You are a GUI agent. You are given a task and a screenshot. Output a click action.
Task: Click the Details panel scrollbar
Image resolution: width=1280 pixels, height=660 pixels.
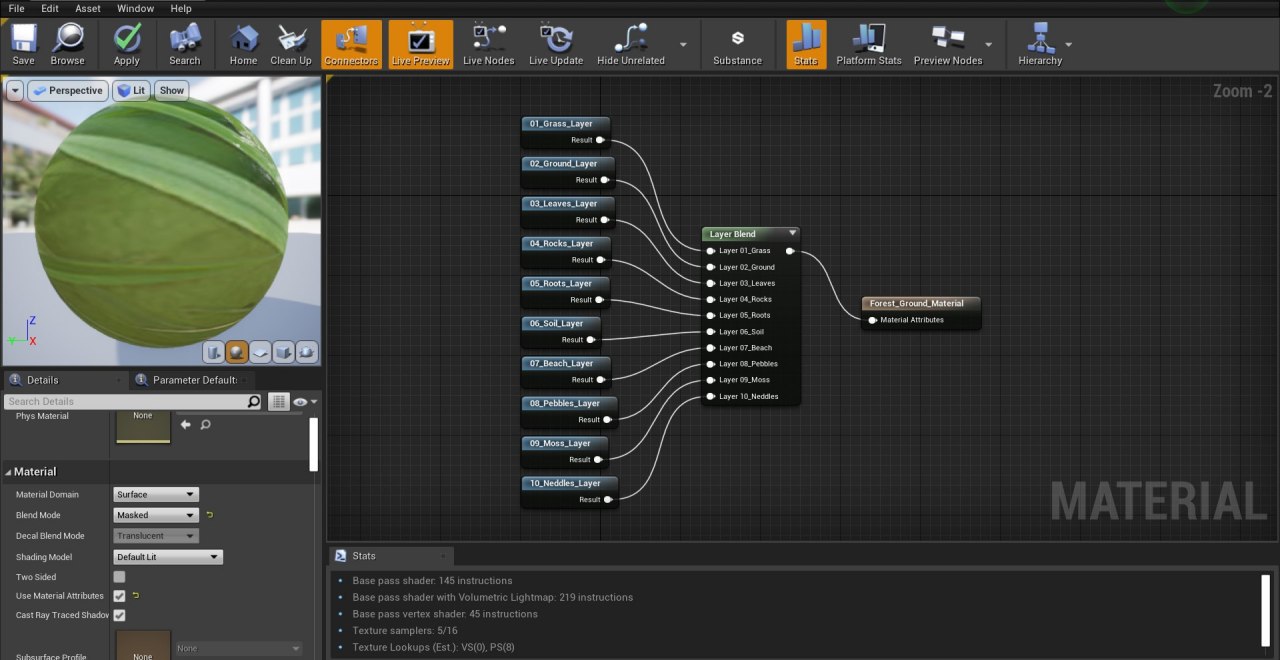pyautogui.click(x=313, y=444)
